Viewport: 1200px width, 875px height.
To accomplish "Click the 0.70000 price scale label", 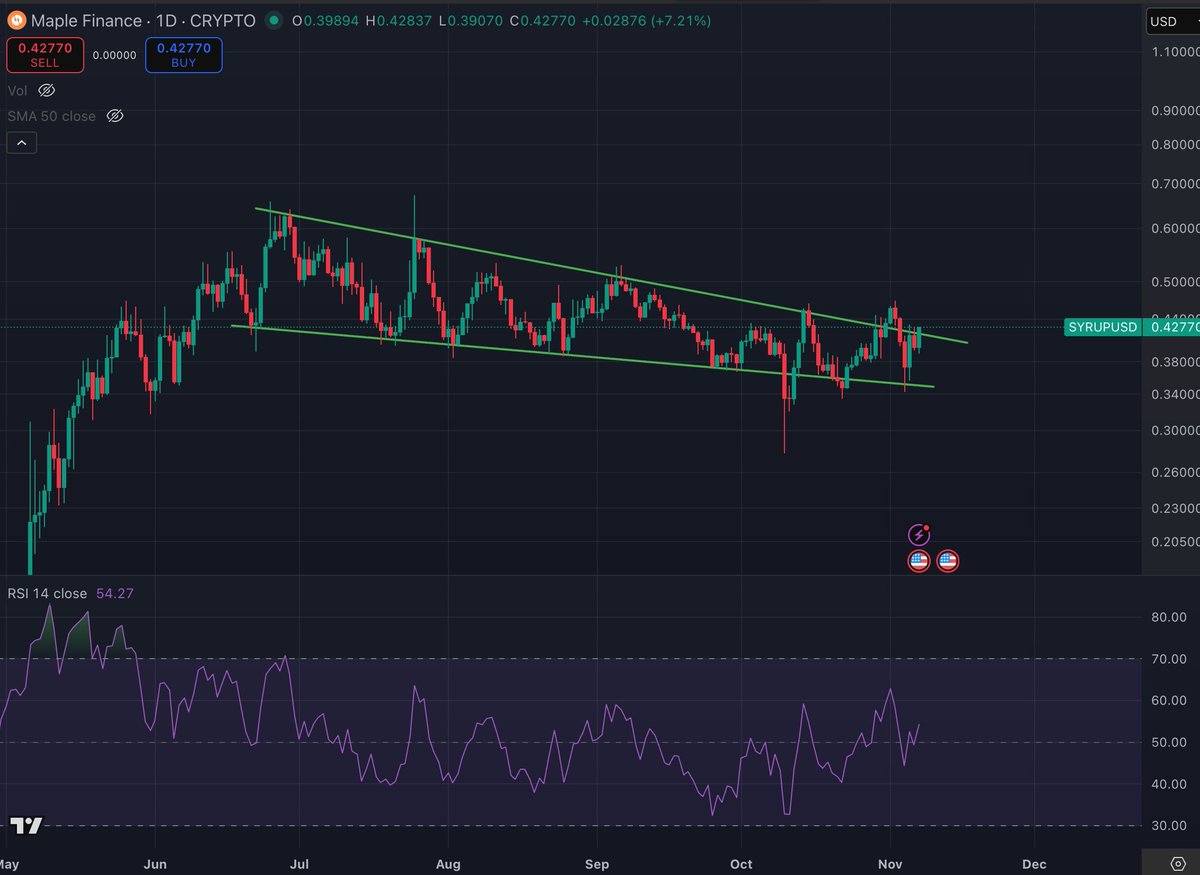I will tap(1176, 184).
